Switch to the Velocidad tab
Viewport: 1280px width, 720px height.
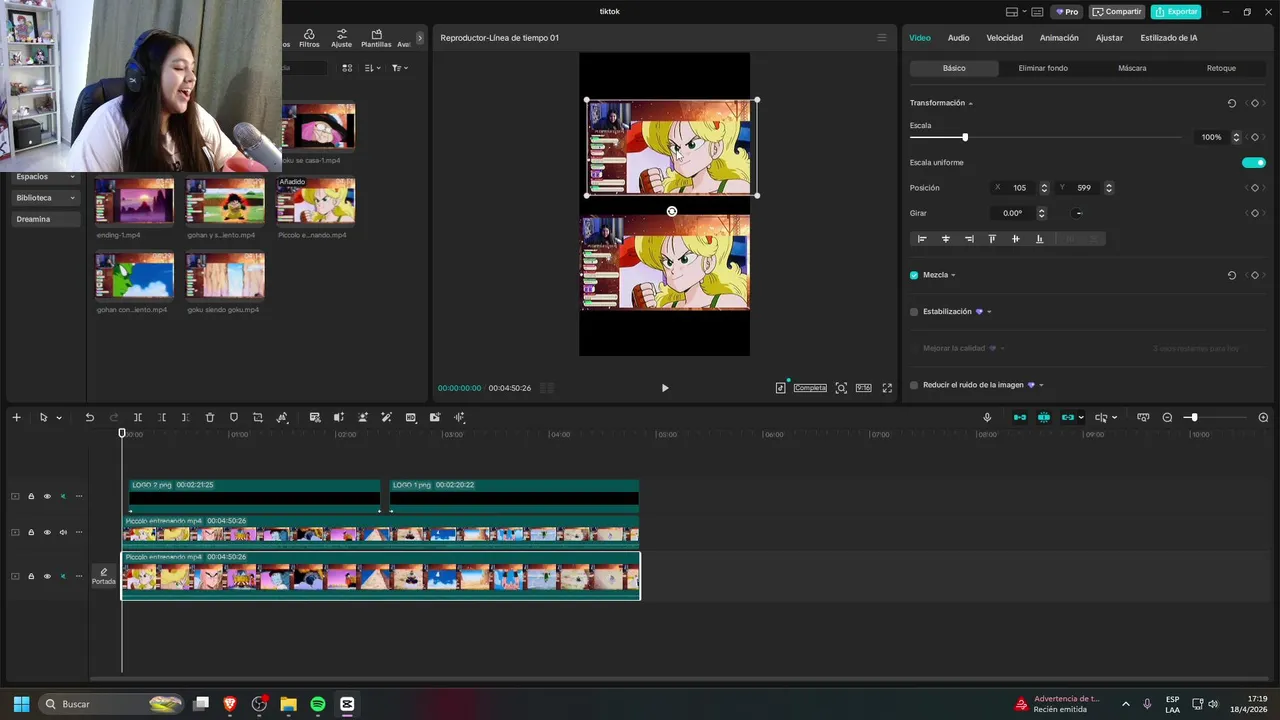click(1004, 38)
